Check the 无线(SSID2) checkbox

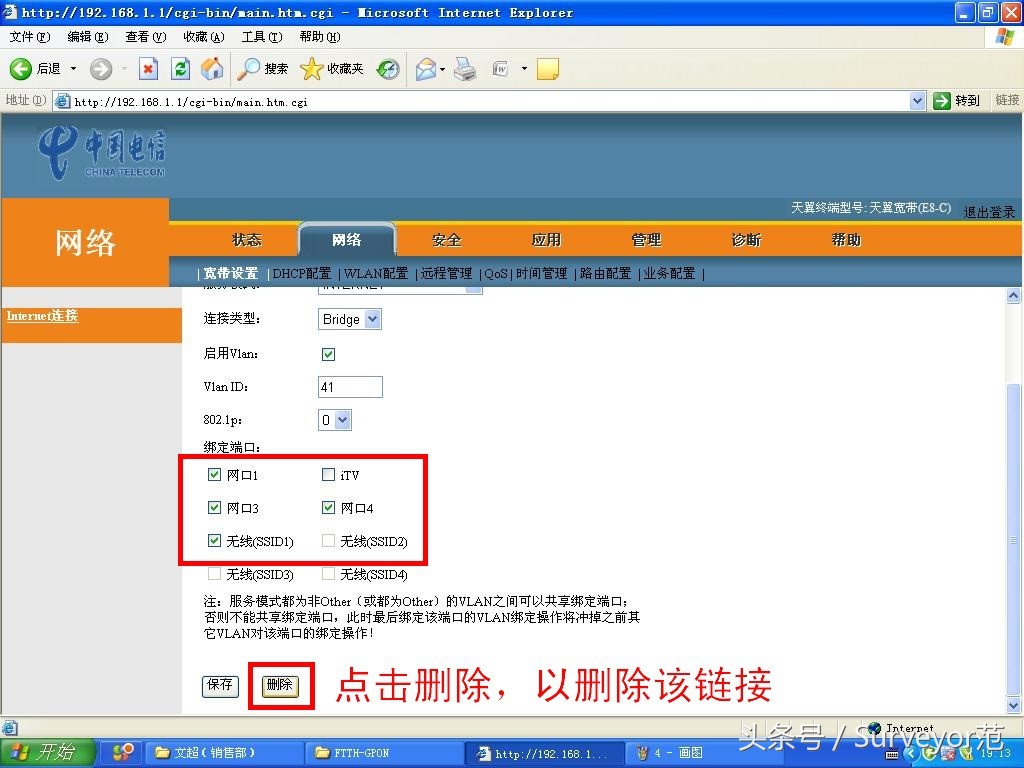click(327, 541)
